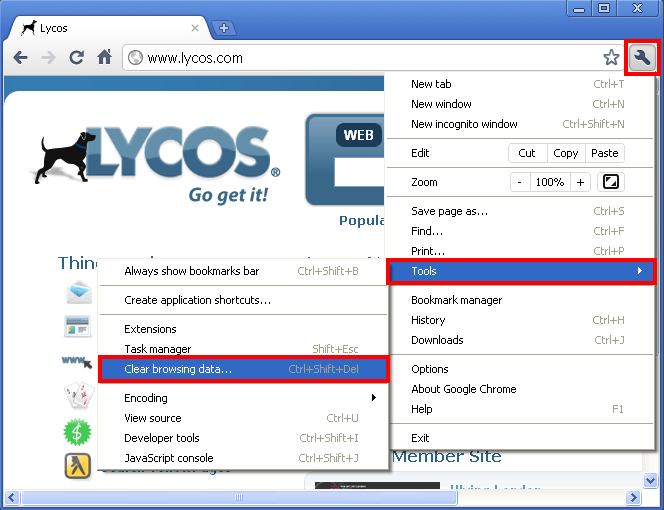This screenshot has height=510, width=664.
Task: Click the green dollar sign icon
Action: pyautogui.click(x=77, y=432)
